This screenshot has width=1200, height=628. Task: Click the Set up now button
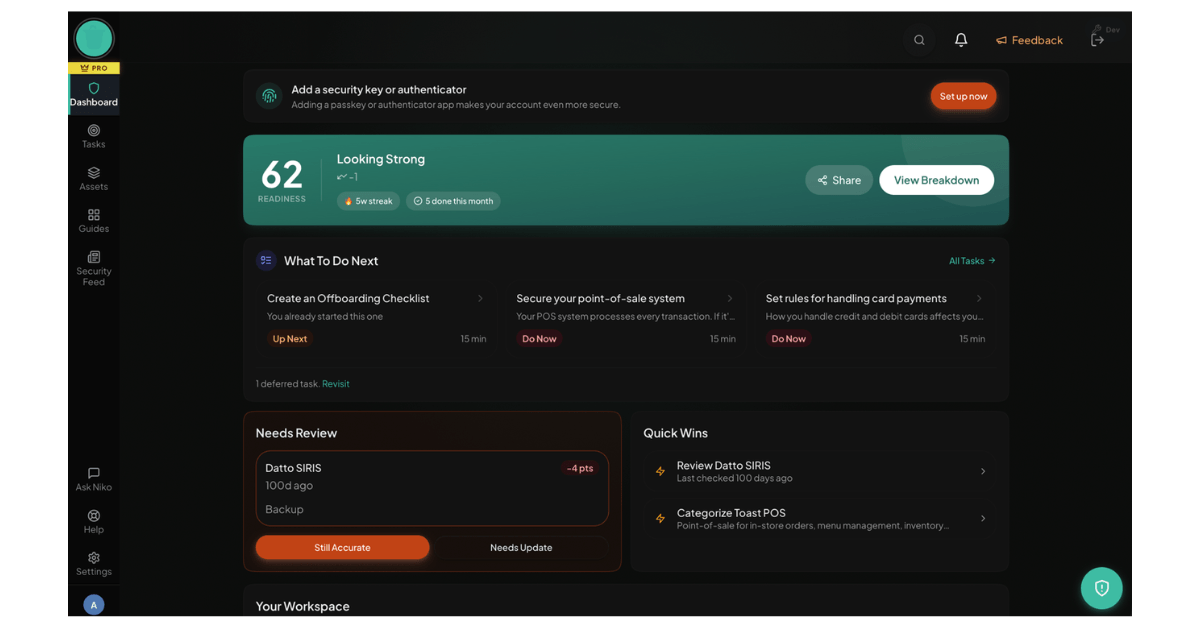point(963,96)
